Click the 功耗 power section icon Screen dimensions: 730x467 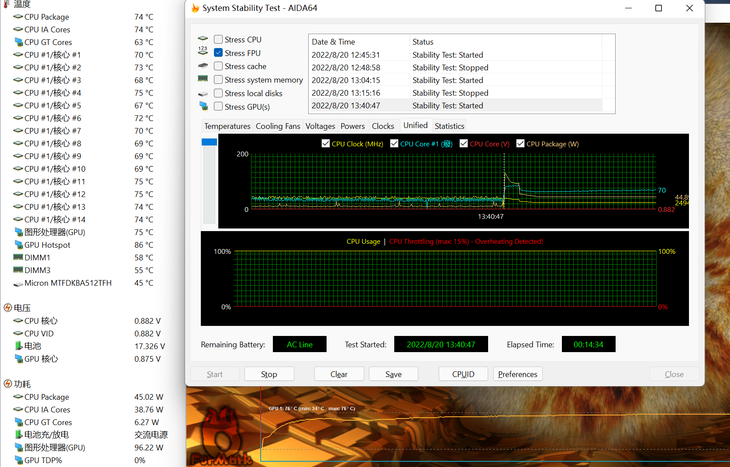coord(7,384)
